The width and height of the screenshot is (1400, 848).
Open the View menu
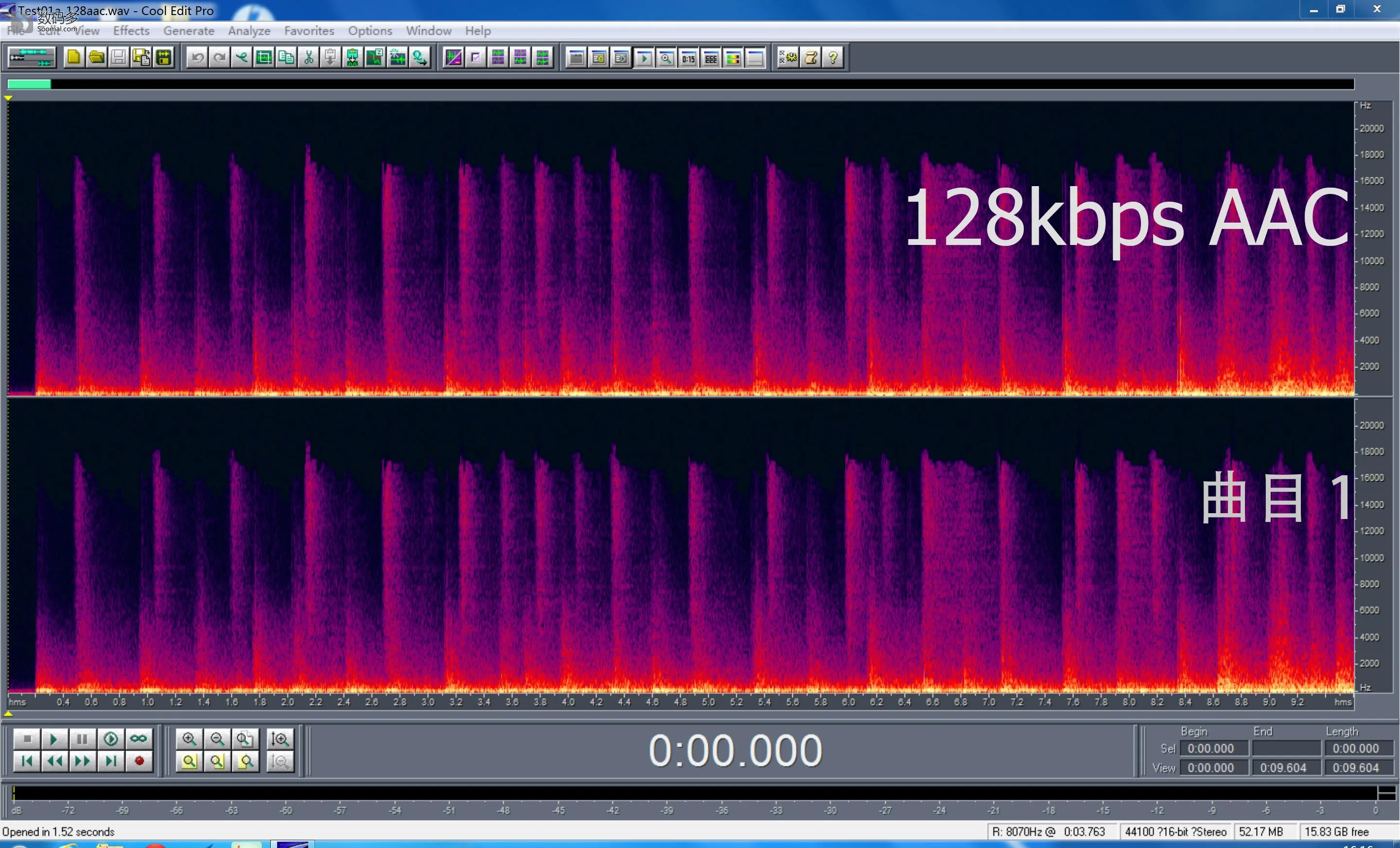[87, 31]
